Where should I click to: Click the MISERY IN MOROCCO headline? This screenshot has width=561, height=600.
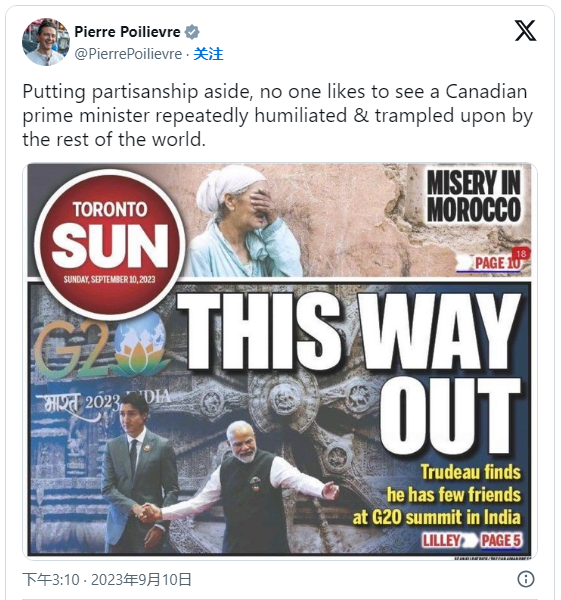pyautogui.click(x=474, y=196)
